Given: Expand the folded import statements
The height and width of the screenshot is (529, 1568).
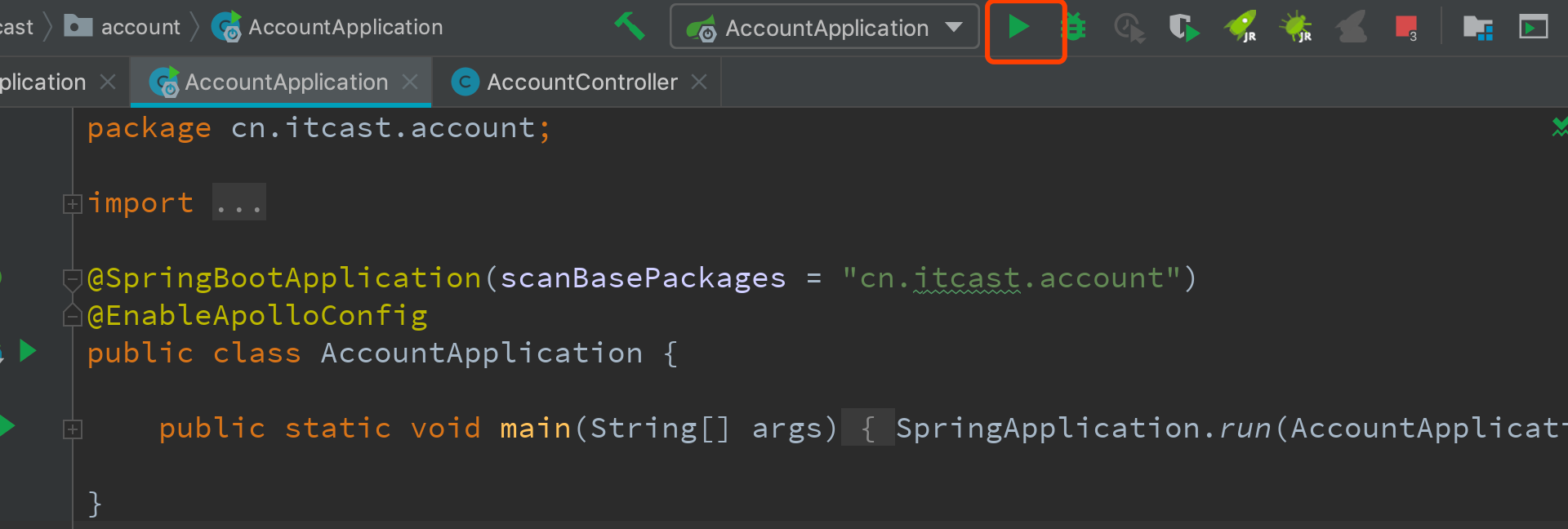Looking at the screenshot, I should point(73,203).
